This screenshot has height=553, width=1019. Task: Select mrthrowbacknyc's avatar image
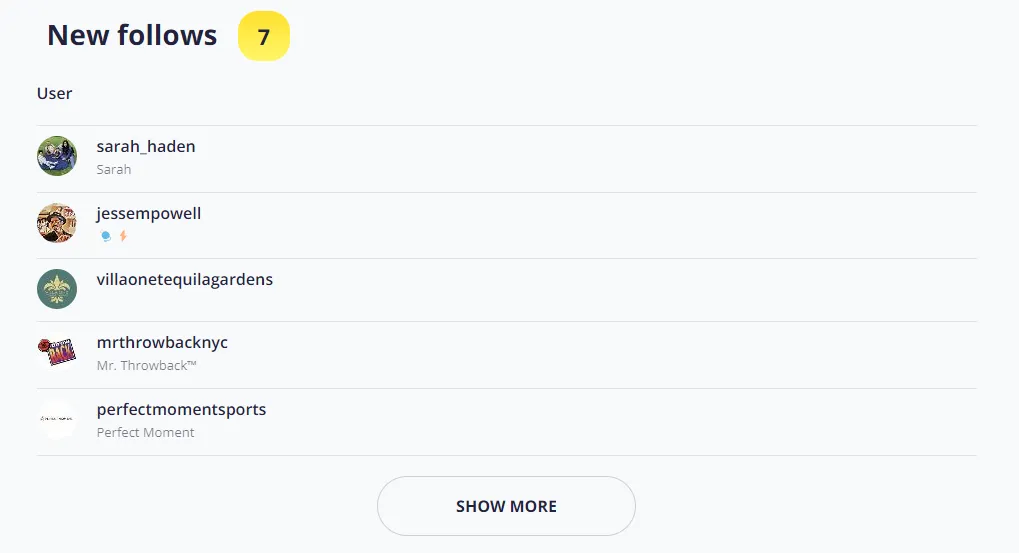pyautogui.click(x=57, y=352)
